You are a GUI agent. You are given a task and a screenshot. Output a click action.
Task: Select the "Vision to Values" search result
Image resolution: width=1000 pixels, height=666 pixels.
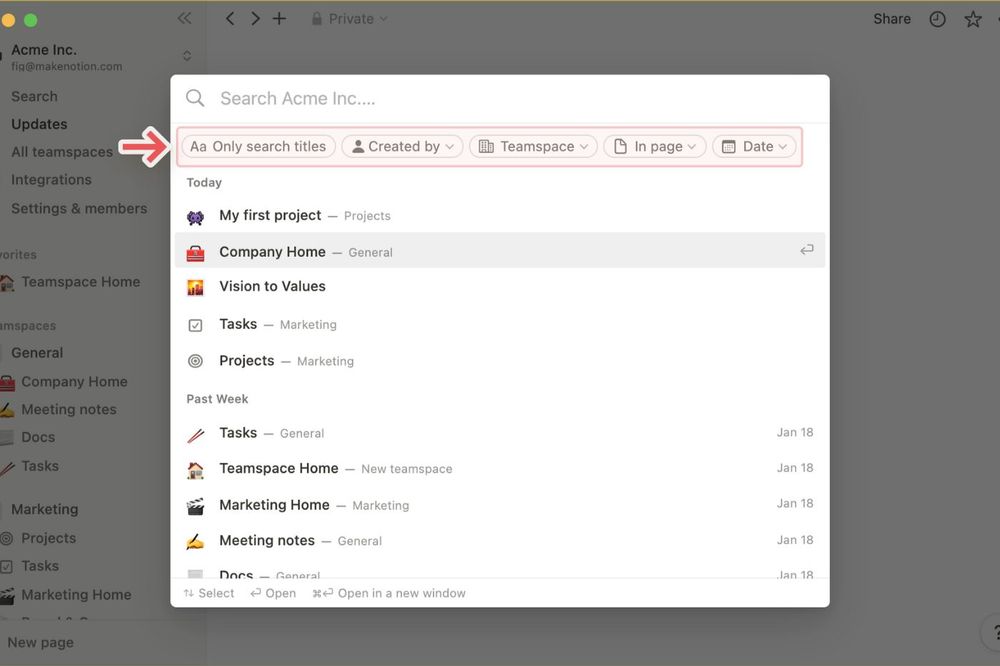[272, 286]
